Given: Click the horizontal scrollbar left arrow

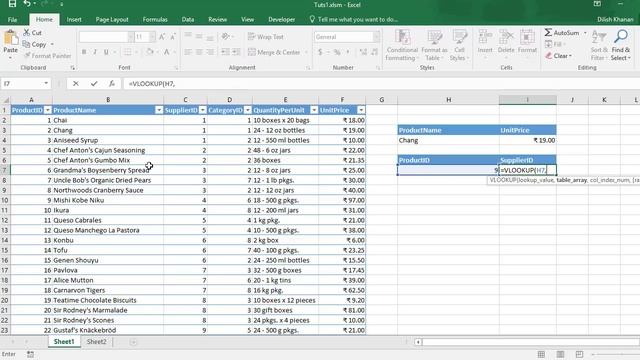Looking at the screenshot, I should [418, 342].
